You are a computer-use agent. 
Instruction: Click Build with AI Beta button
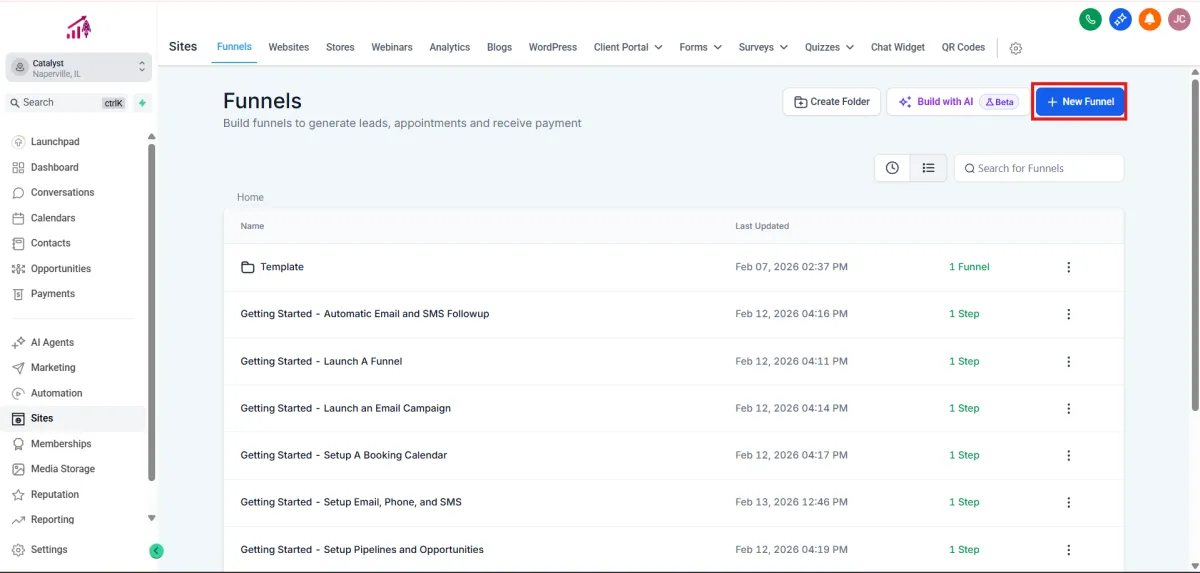pyautogui.click(x=956, y=102)
